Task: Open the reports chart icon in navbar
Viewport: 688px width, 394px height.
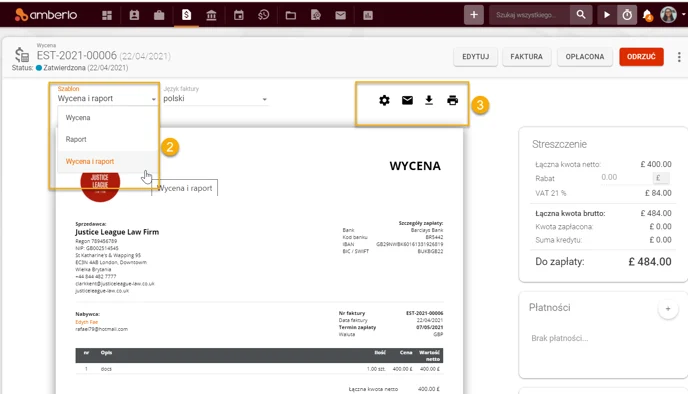Action: (x=368, y=15)
